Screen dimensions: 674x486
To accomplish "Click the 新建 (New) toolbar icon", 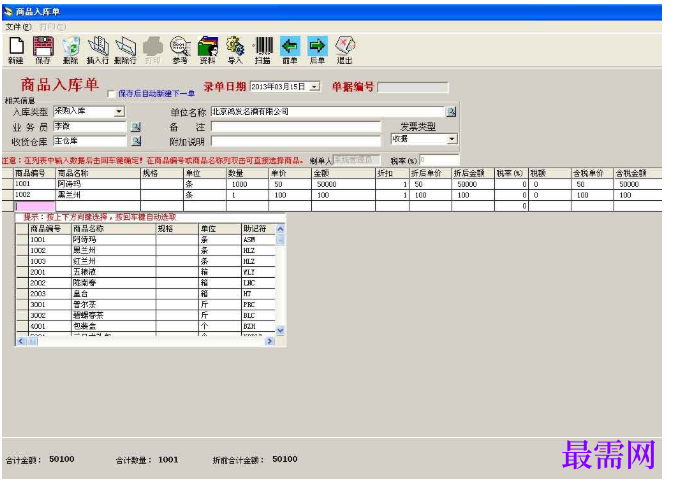I will click(x=16, y=50).
